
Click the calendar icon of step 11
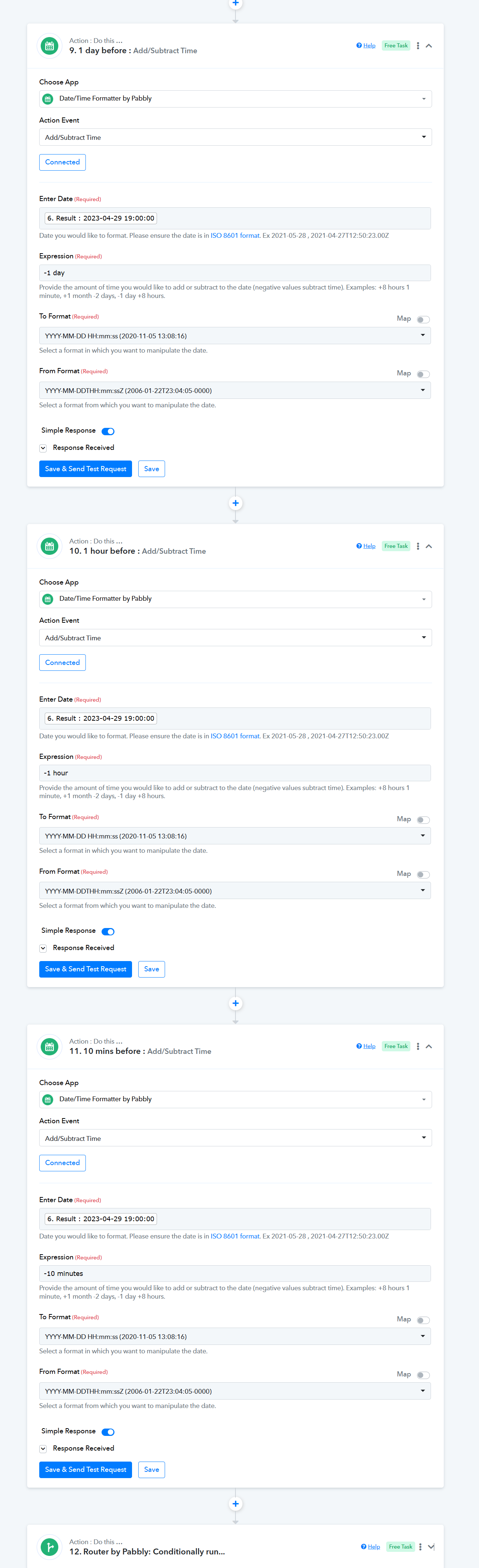tap(49, 1046)
